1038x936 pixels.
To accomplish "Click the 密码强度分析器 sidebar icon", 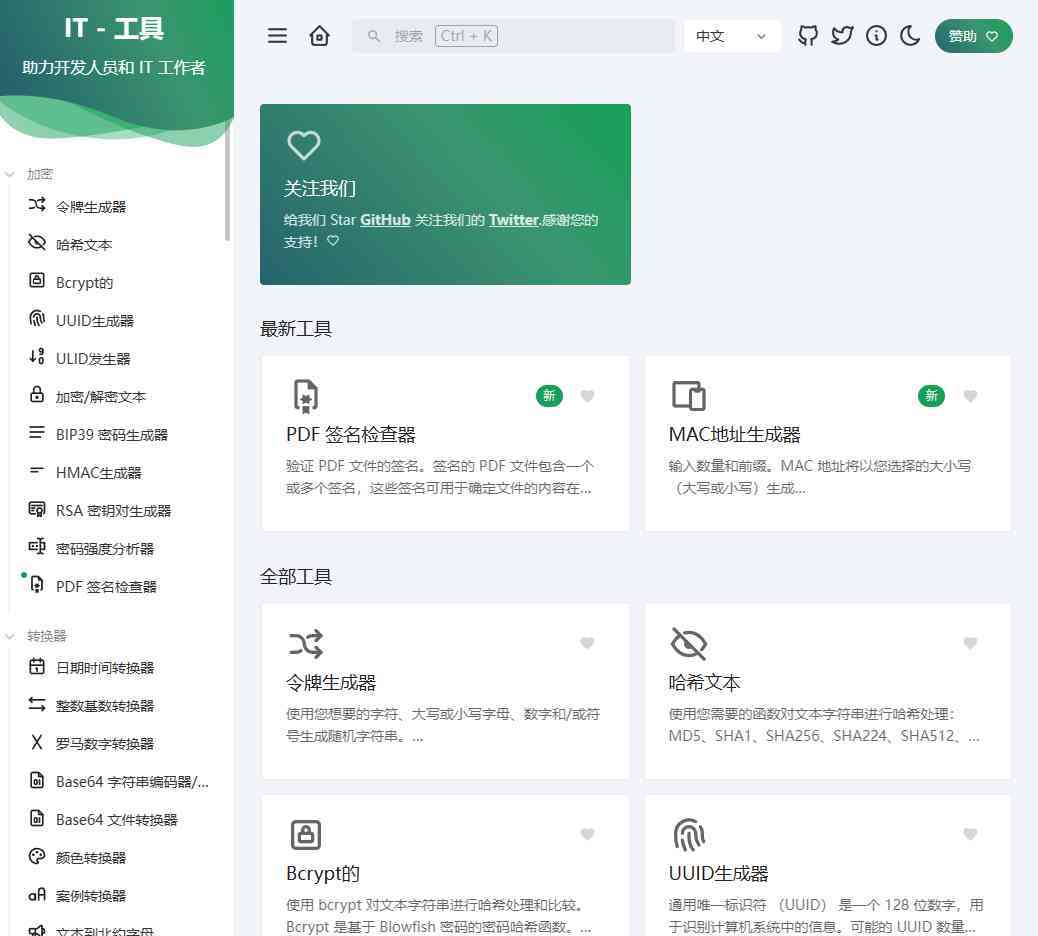I will 37,547.
